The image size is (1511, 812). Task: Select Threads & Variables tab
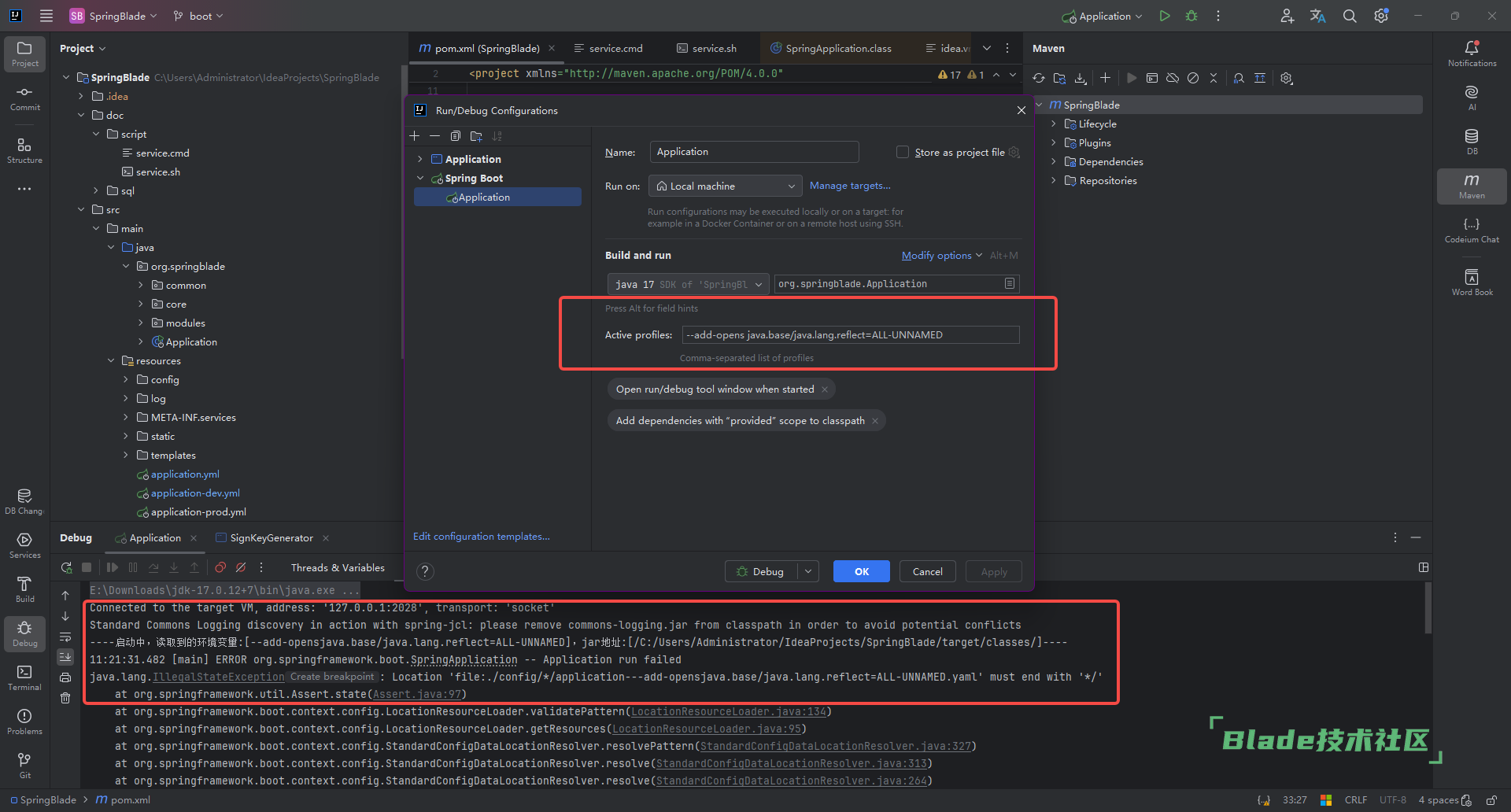click(338, 567)
